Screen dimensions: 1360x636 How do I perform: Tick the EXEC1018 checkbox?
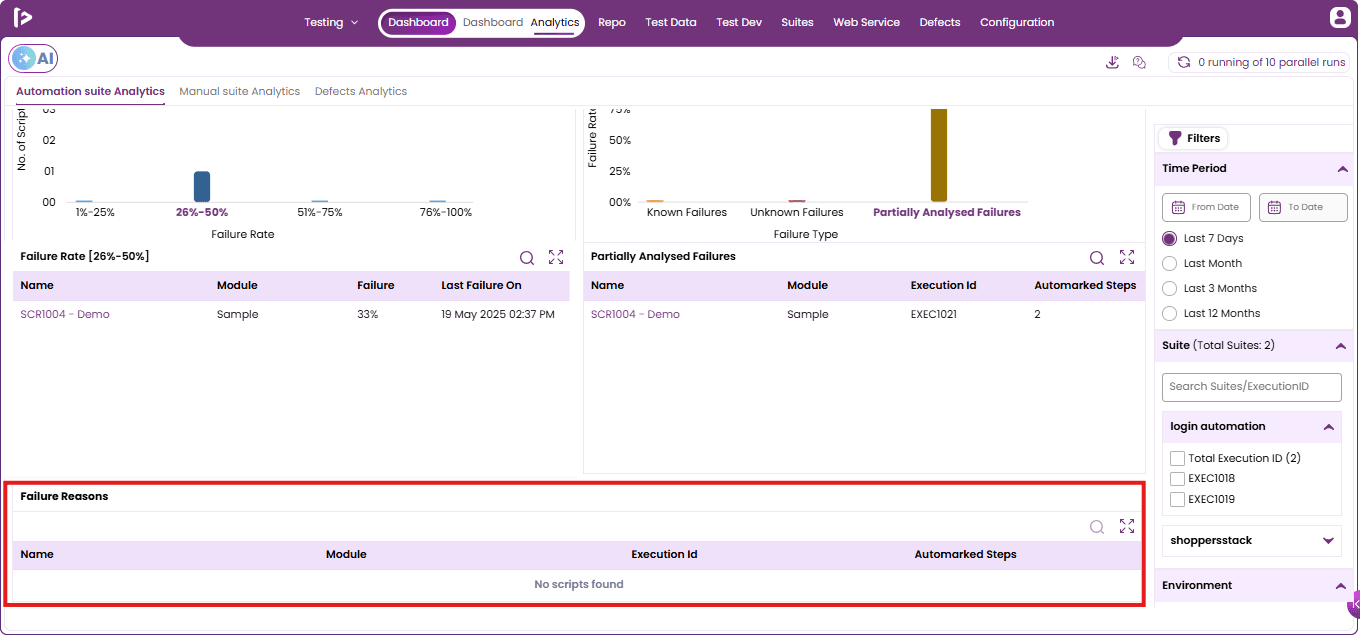click(1177, 479)
